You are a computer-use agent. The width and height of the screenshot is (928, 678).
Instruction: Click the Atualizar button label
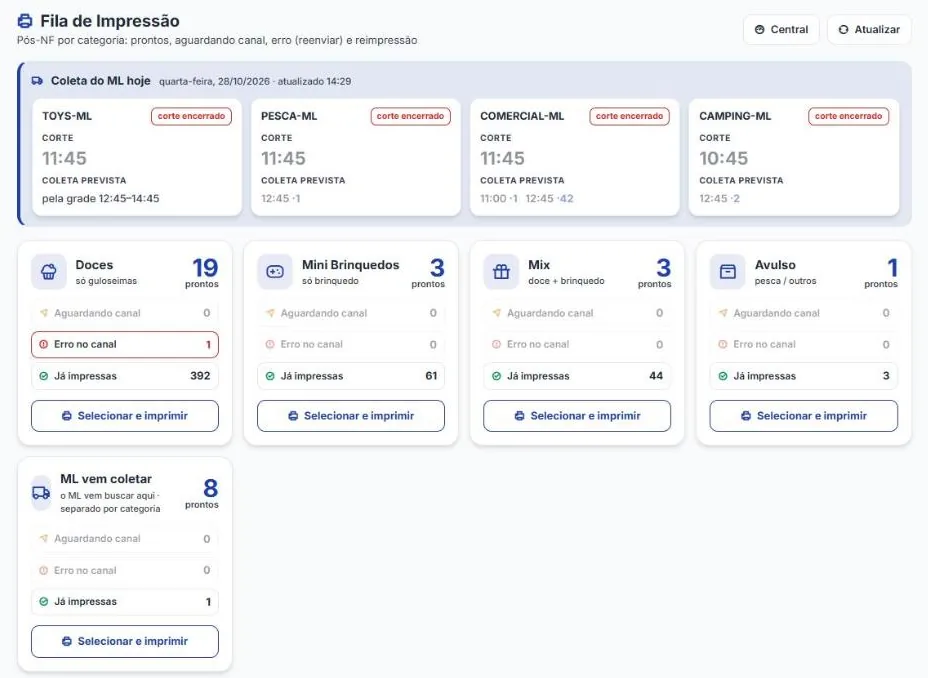point(877,30)
